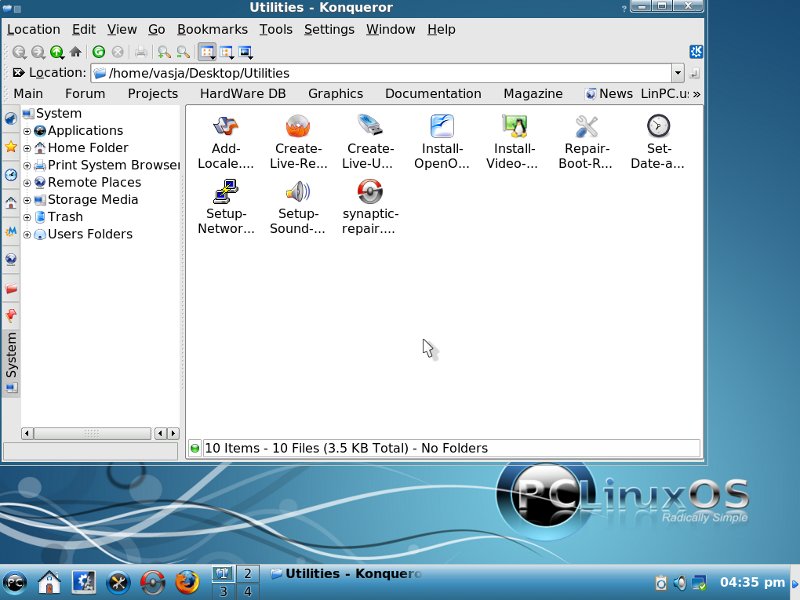Image resolution: width=800 pixels, height=600 pixels.
Task: Click the HardWare DB bookmark link
Action: tap(242, 94)
